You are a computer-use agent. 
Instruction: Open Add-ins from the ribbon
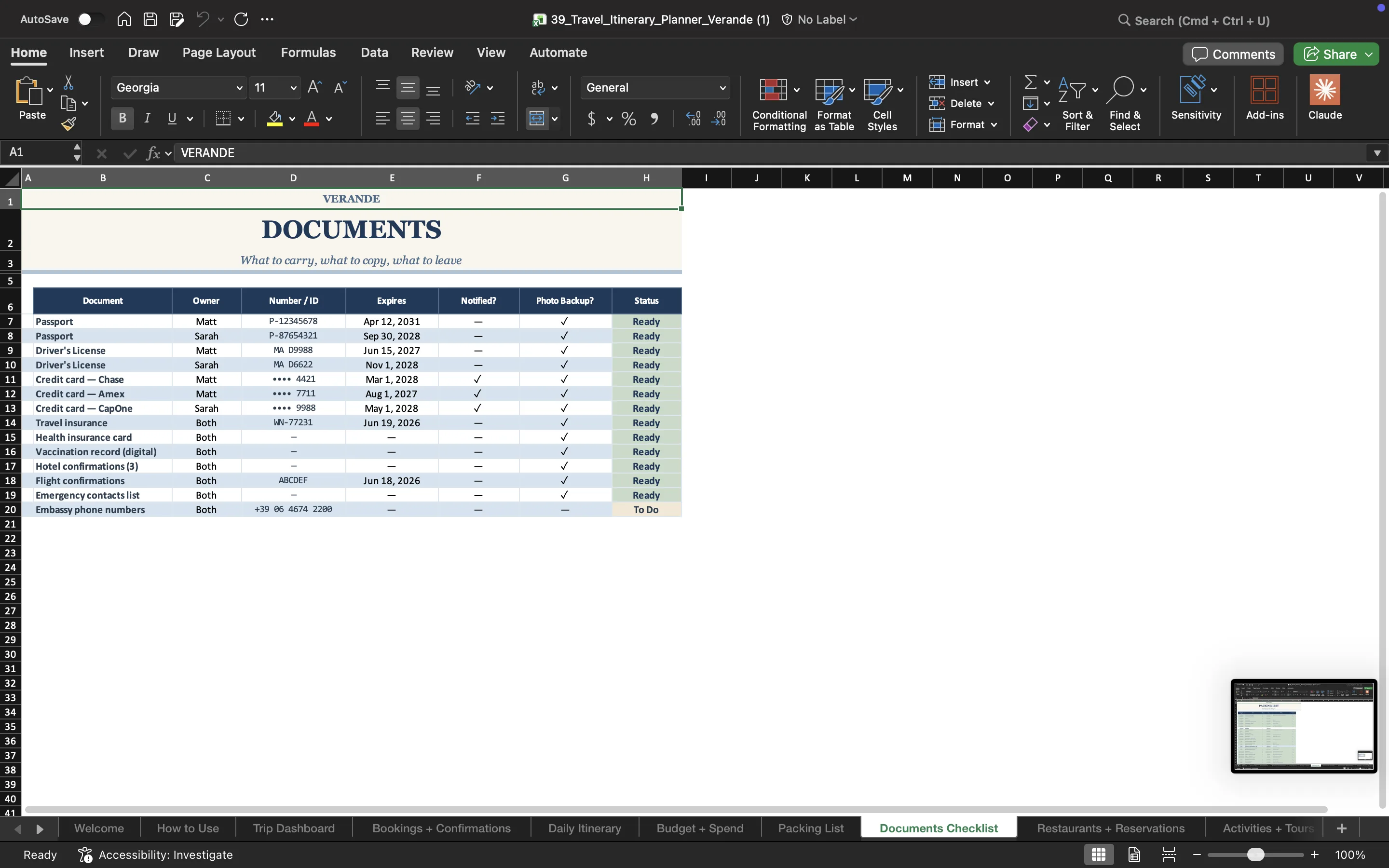click(1265, 97)
